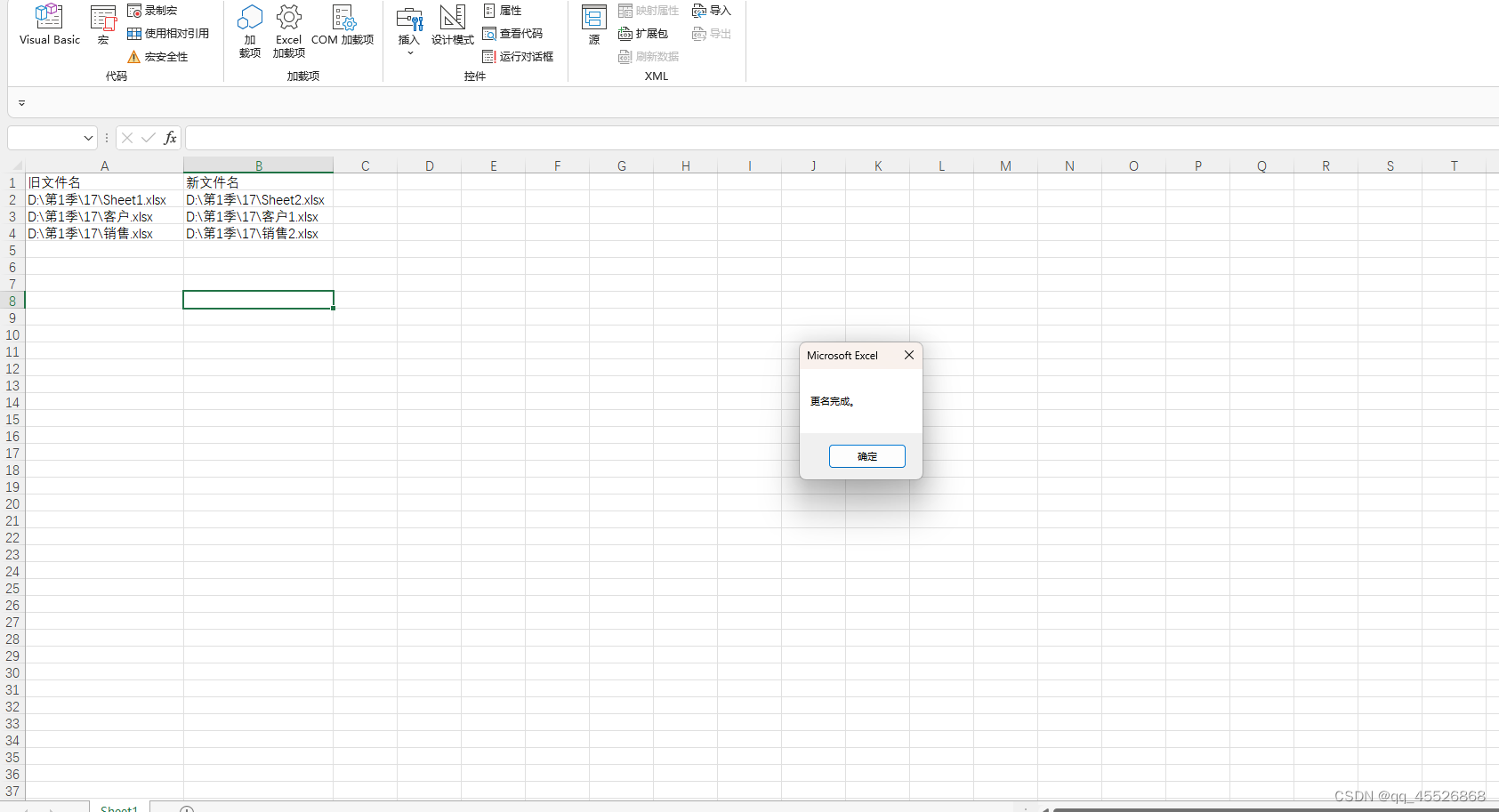Toggle Design Mode (设计模式)
The image size is (1499, 812).
click(x=453, y=25)
